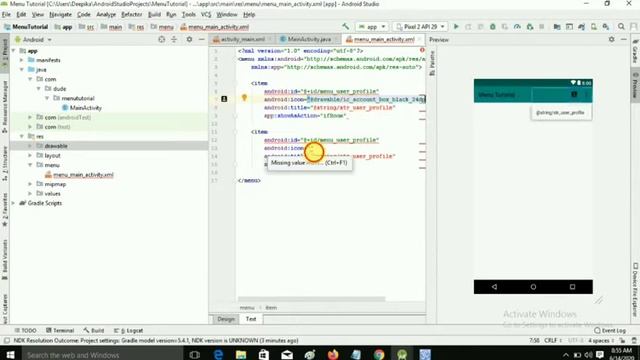Open the SDK Manager toolbar icon
This screenshot has height=360, width=640.
pos(606,27)
